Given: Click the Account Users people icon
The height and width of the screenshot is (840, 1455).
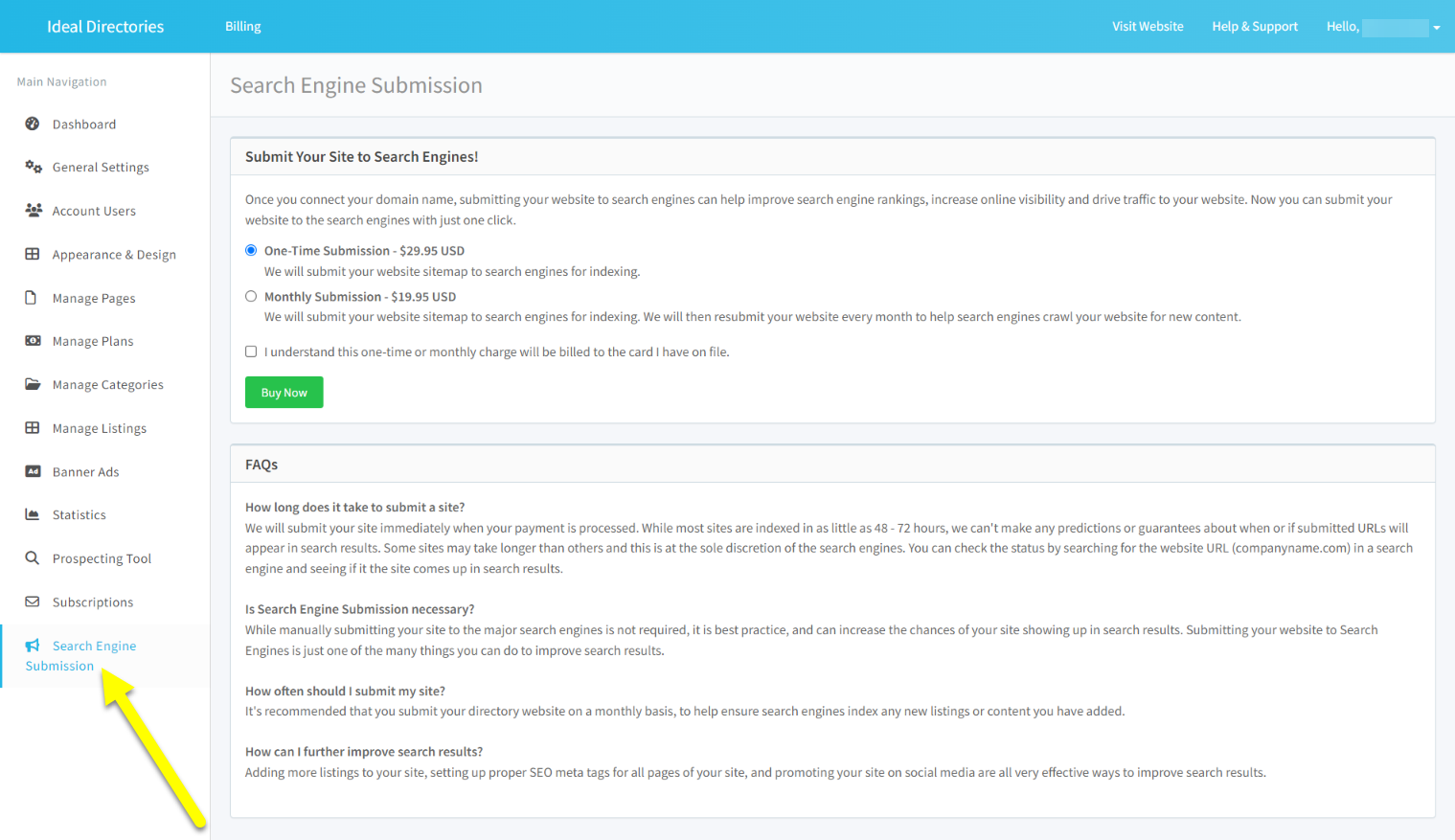Looking at the screenshot, I should point(34,210).
